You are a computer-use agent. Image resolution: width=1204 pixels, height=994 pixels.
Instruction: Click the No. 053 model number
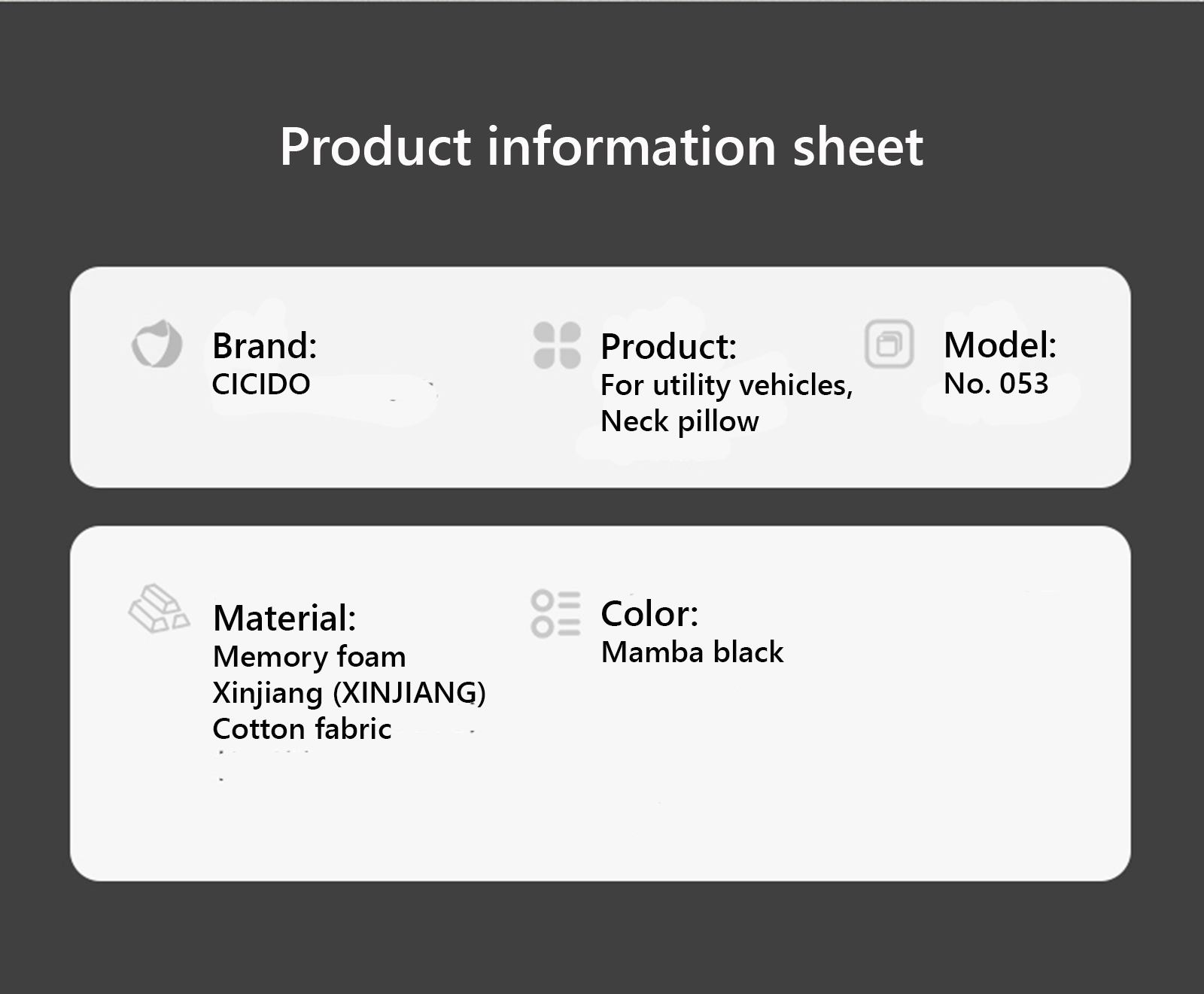[x=996, y=384]
